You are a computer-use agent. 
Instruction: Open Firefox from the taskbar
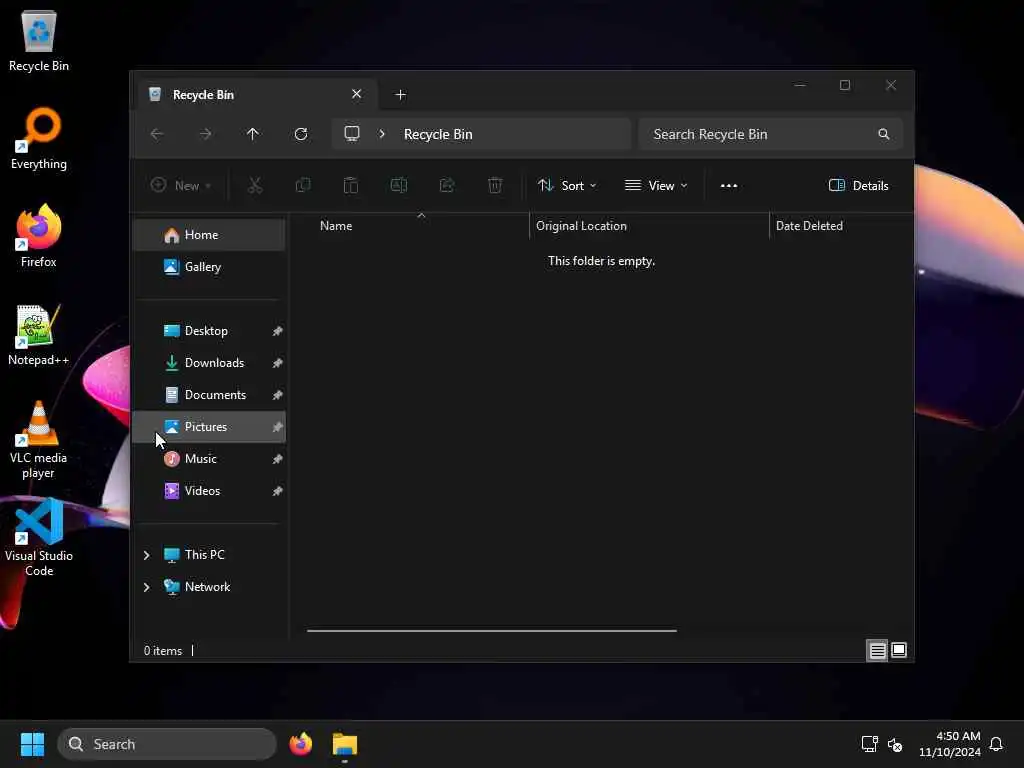coord(300,744)
